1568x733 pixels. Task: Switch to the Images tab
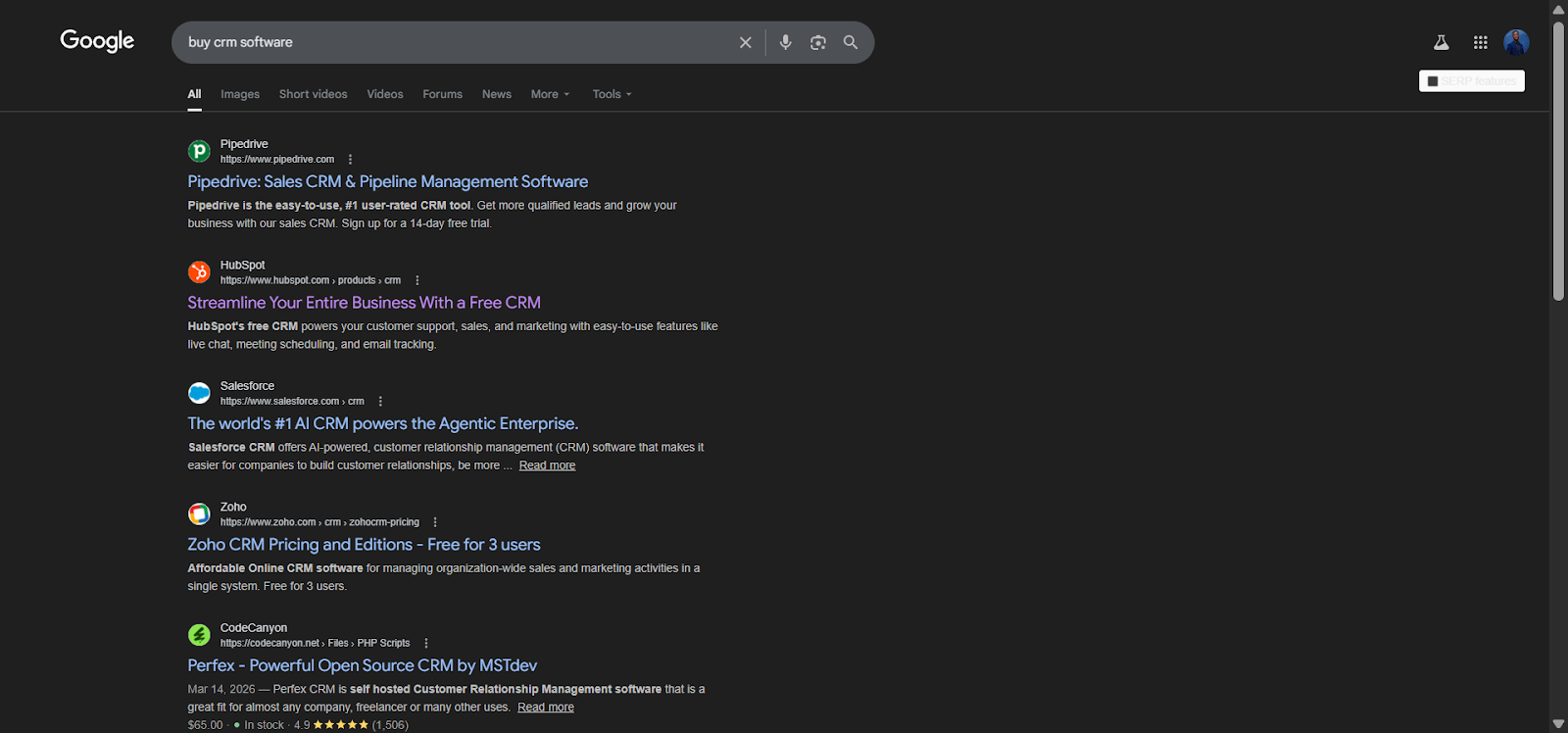click(x=240, y=94)
